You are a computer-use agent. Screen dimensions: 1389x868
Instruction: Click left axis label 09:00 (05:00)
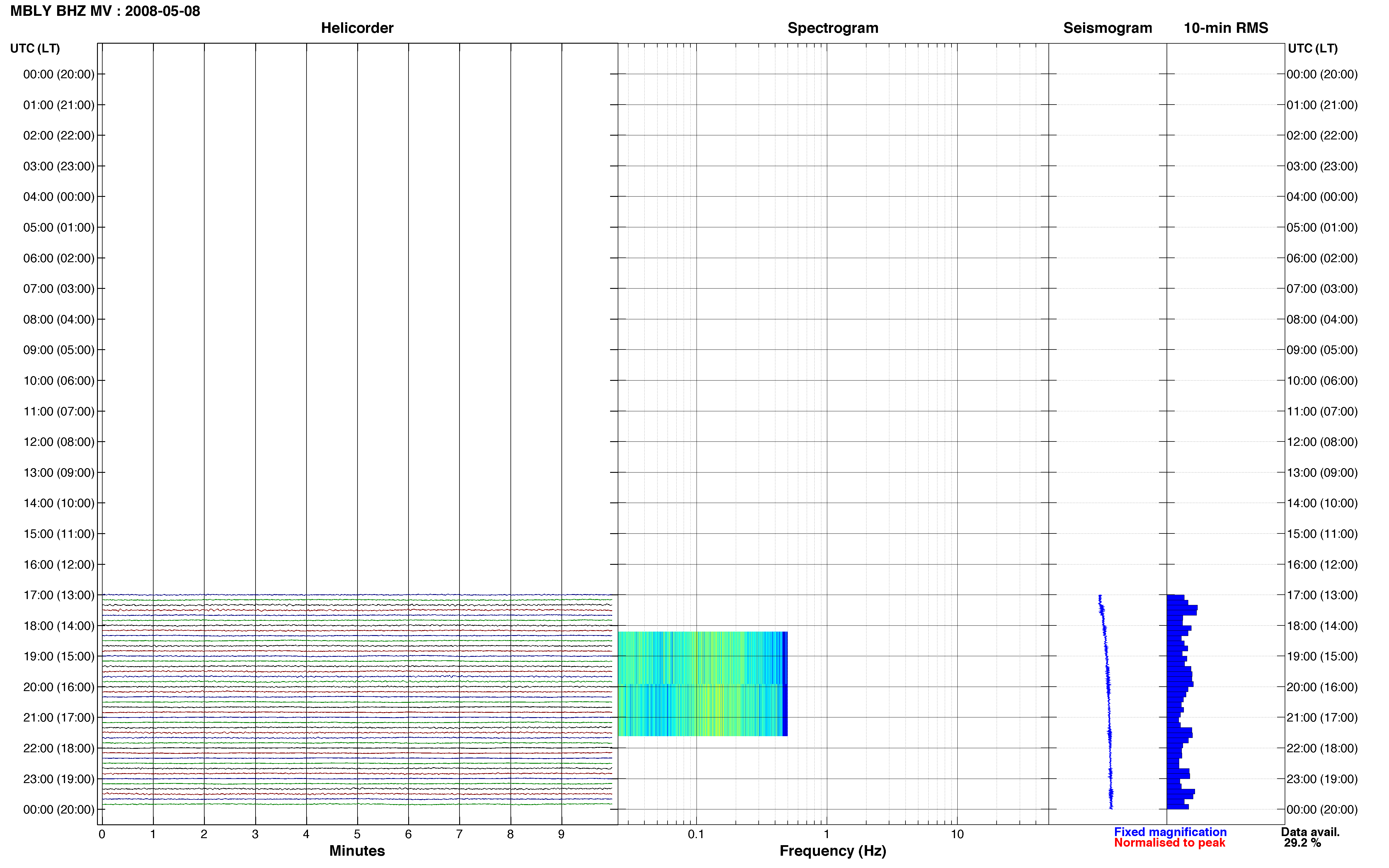[x=59, y=350]
